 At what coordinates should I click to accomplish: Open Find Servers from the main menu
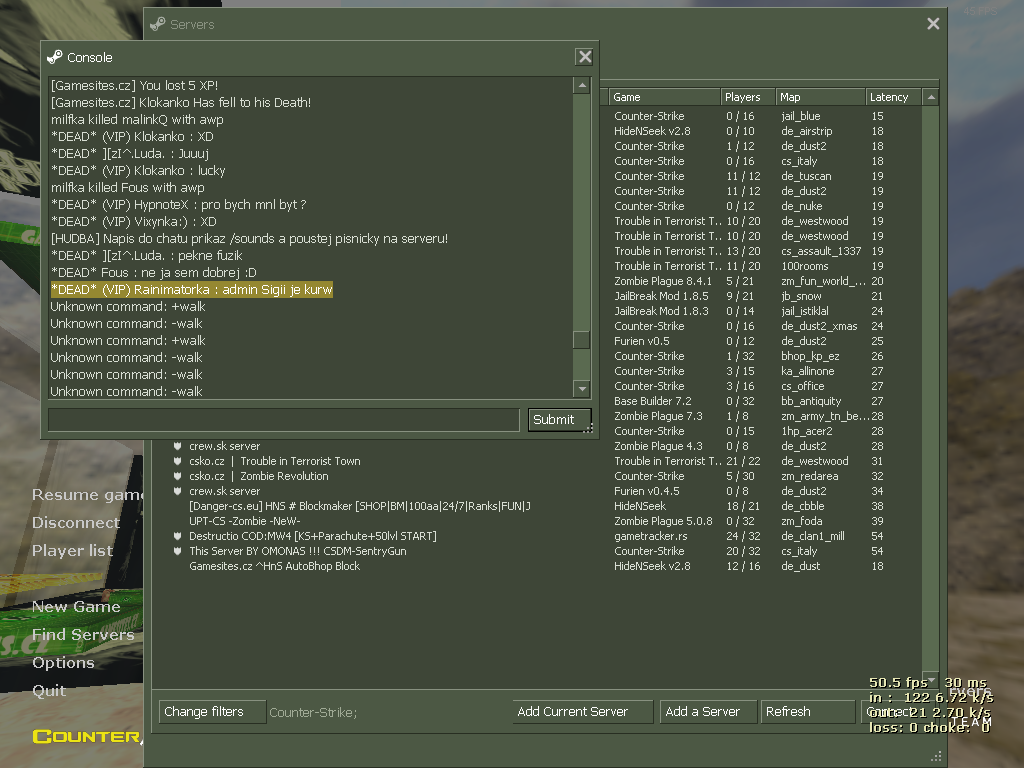click(83, 634)
